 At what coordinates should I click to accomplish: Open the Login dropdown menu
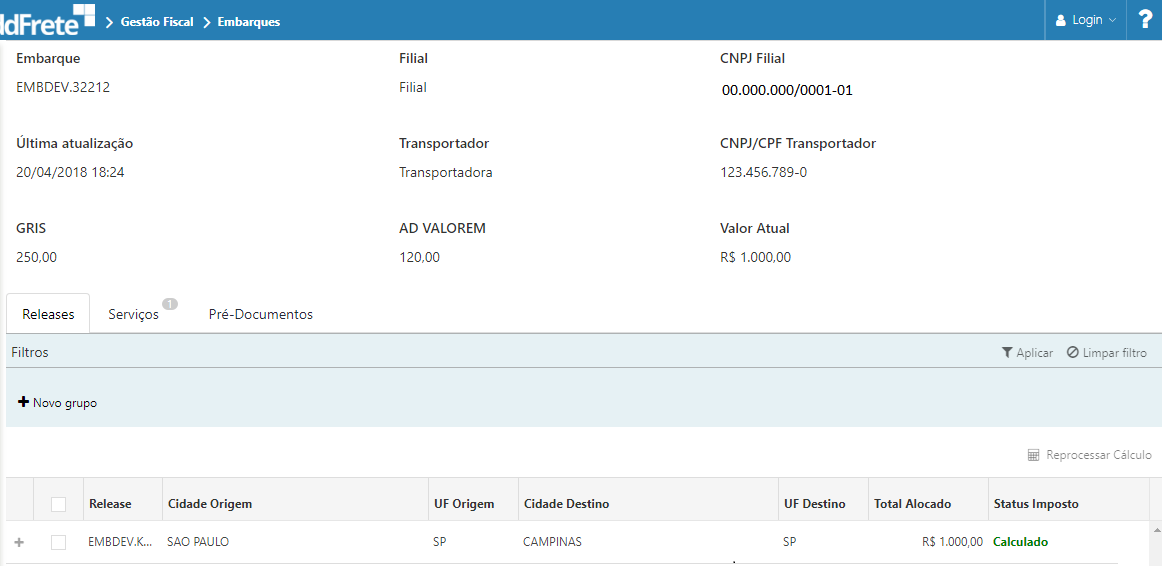point(1087,20)
